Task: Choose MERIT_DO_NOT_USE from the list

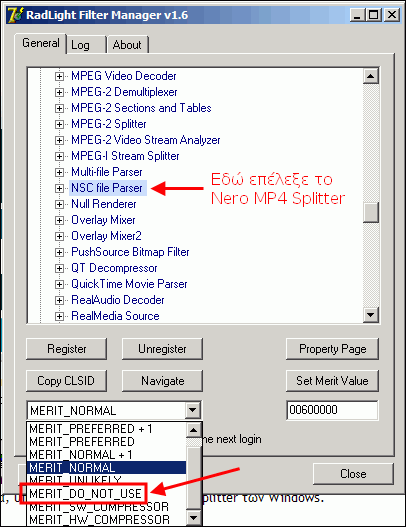Action: [x=85, y=493]
